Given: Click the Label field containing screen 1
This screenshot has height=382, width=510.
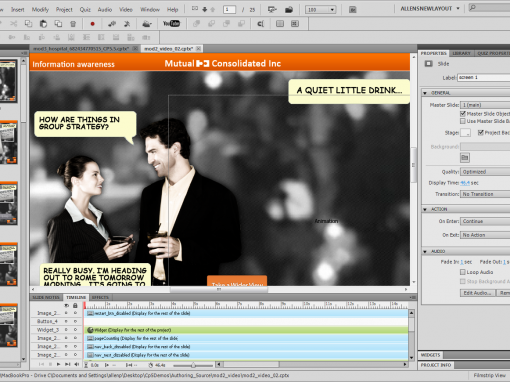Looking at the screenshot, I should 484,77.
